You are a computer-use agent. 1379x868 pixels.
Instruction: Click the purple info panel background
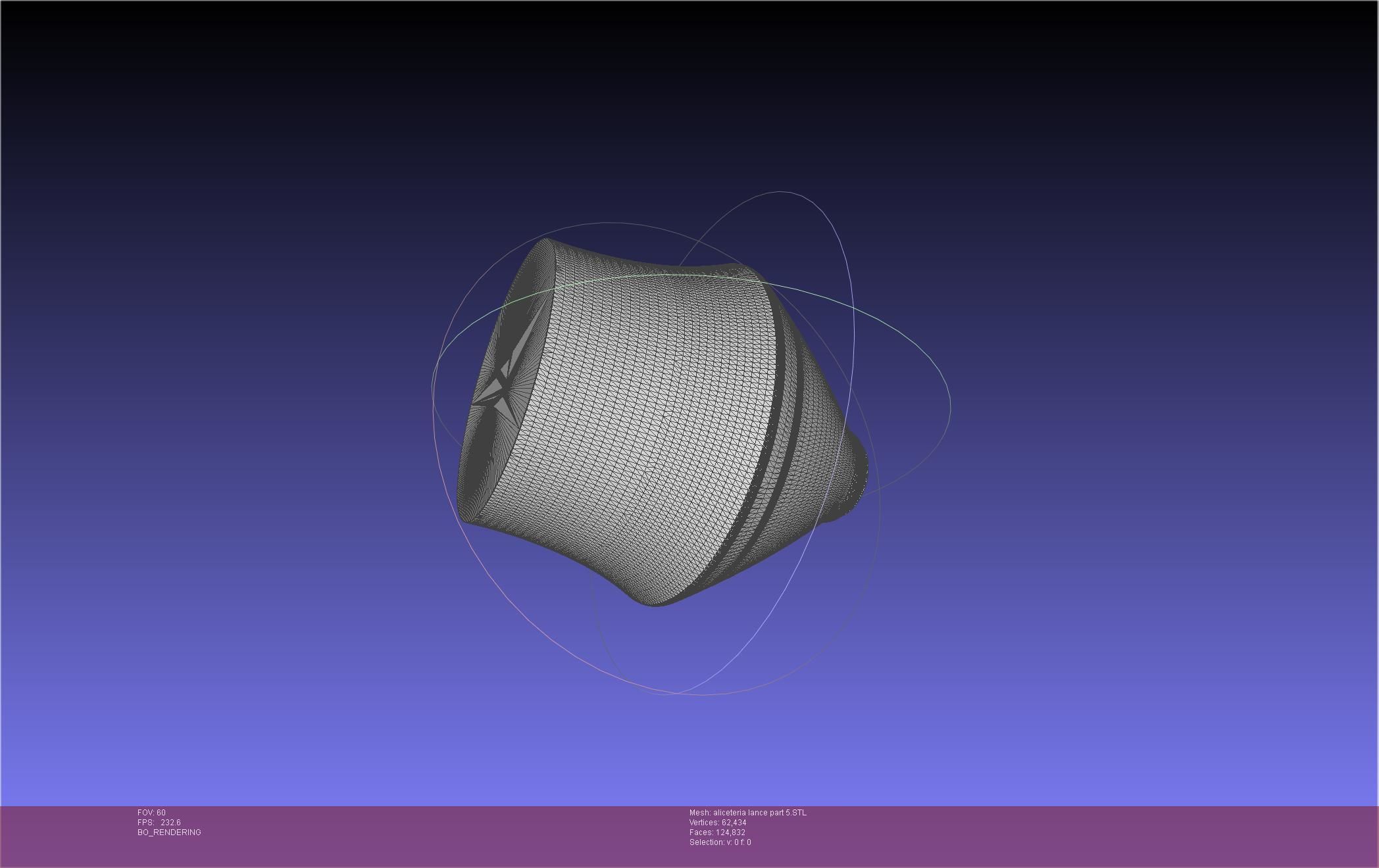click(x=1053, y=835)
